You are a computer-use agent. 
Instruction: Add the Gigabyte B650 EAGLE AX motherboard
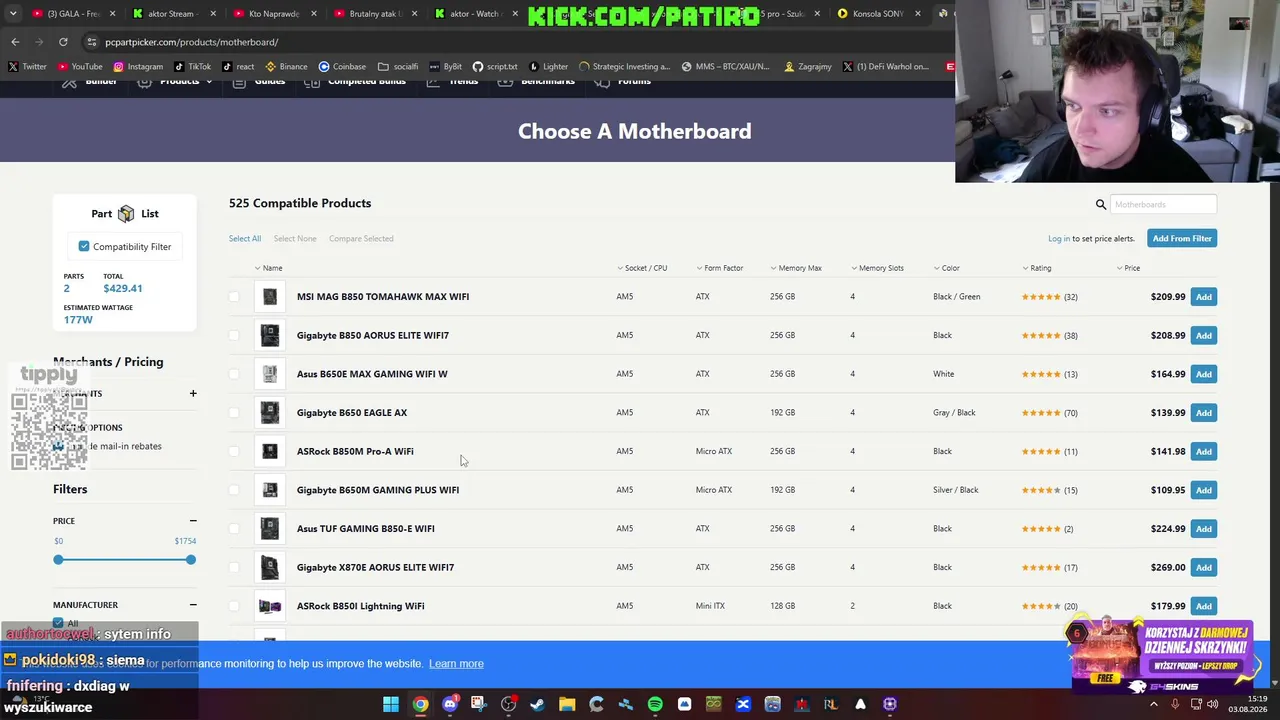1204,413
